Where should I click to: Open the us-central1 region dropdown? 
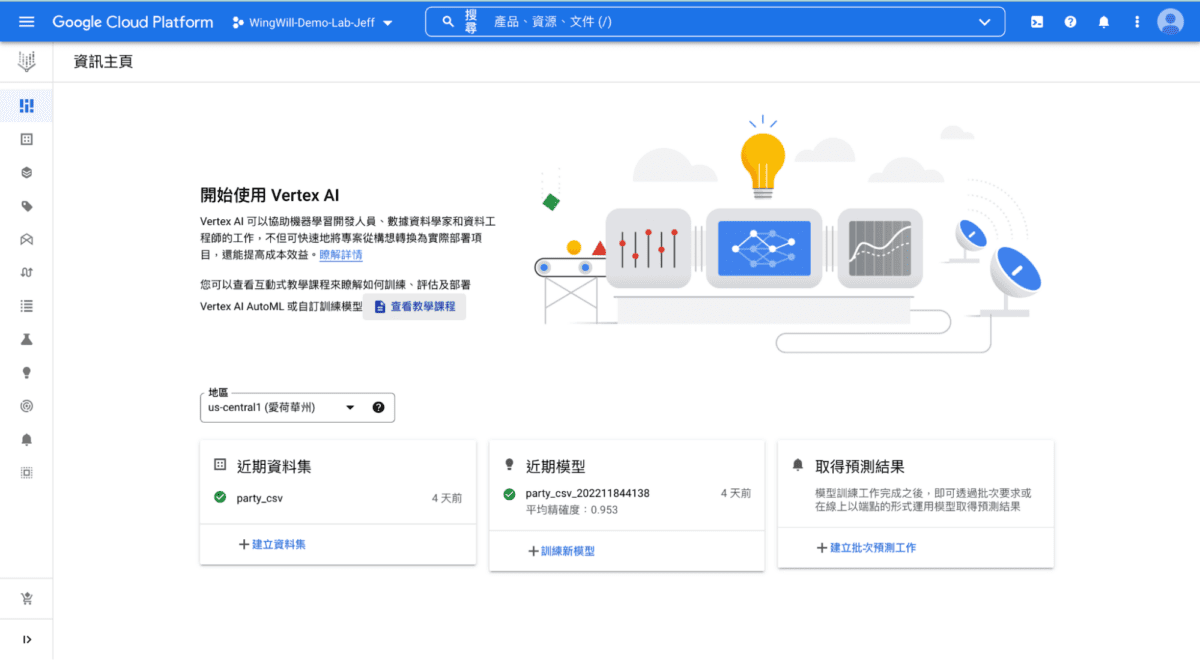[x=297, y=407]
